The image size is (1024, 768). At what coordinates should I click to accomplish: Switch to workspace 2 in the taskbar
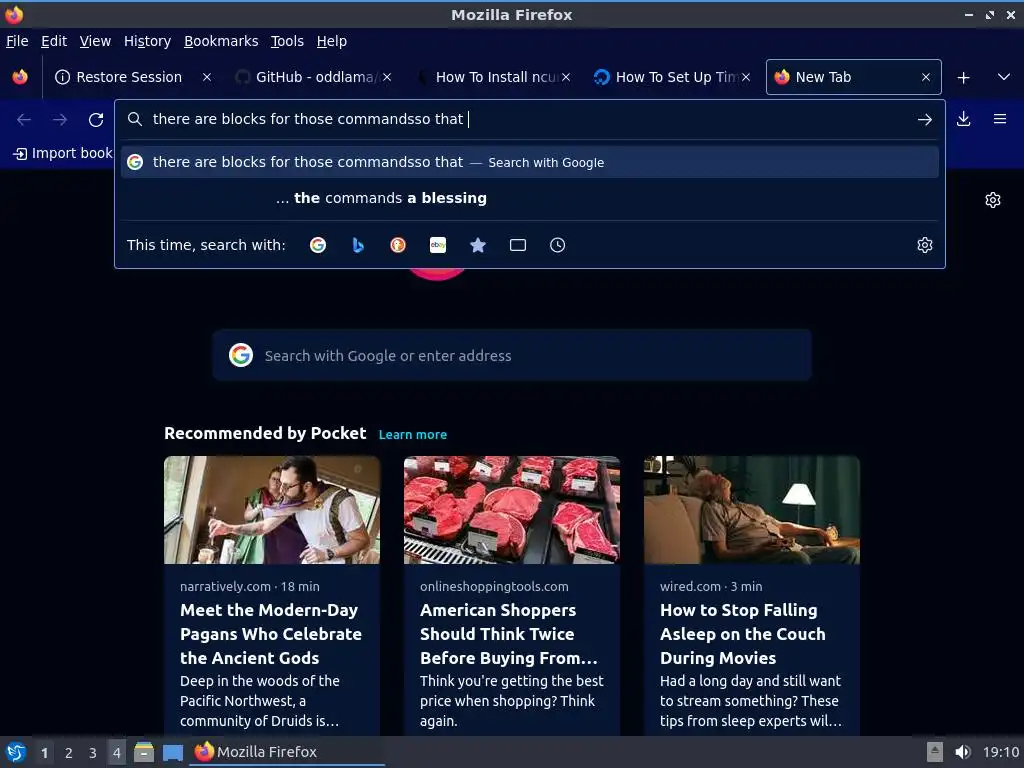point(69,753)
